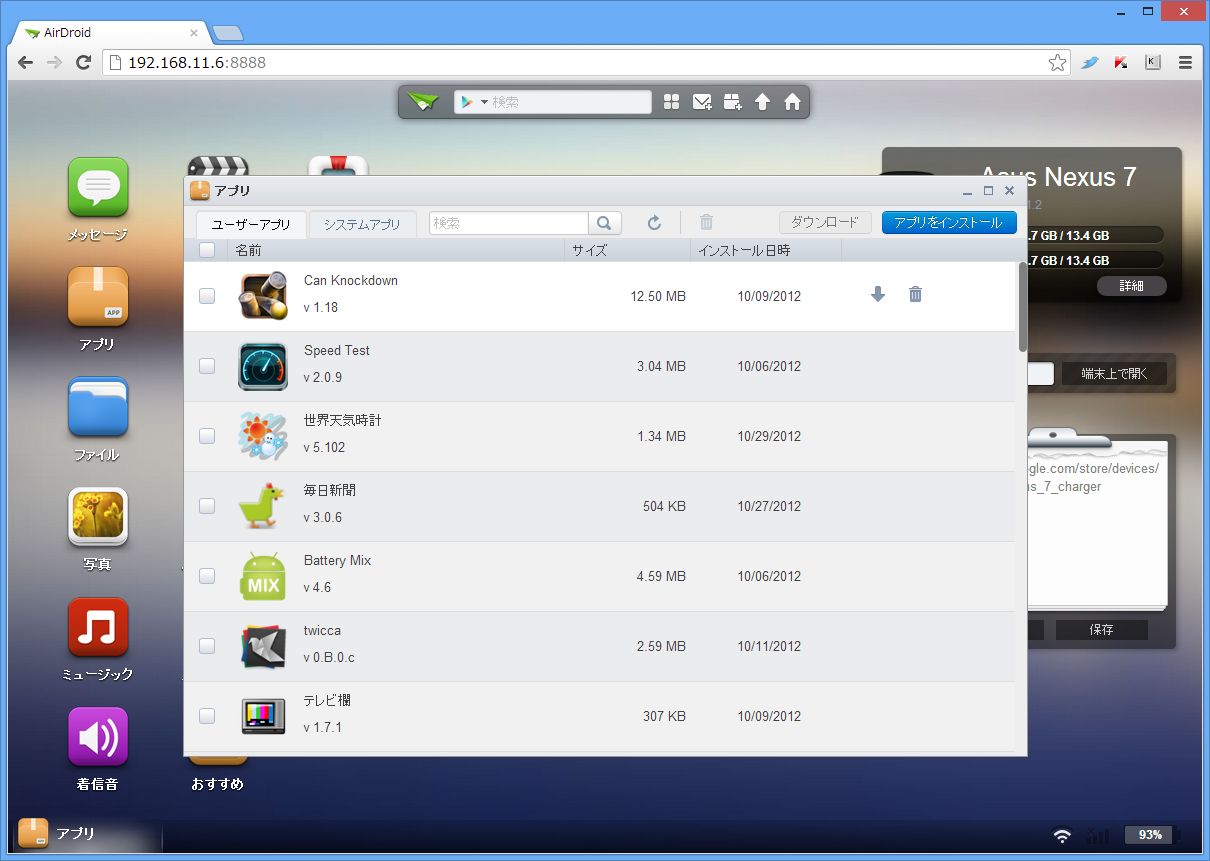Check the Speed Test checkbox

tap(207, 366)
